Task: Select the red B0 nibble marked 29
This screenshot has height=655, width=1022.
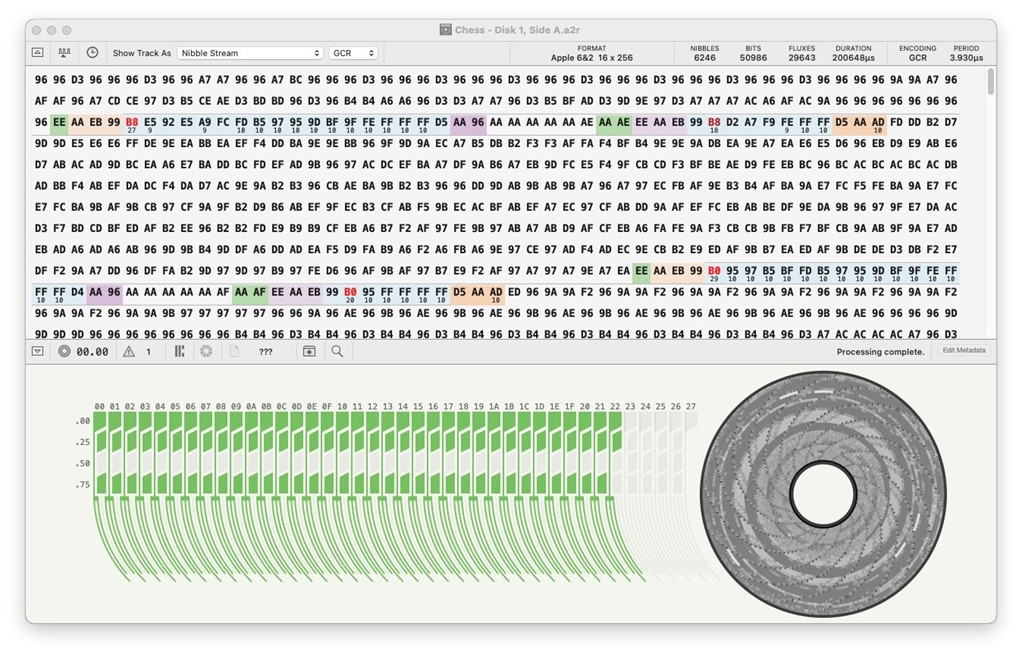Action: coord(714,272)
